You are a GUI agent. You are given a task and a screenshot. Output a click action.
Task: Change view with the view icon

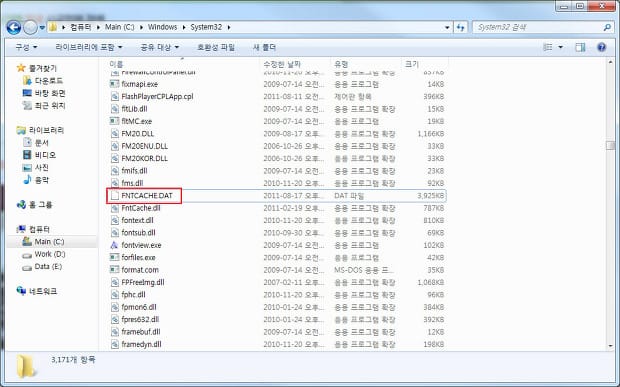coord(548,47)
